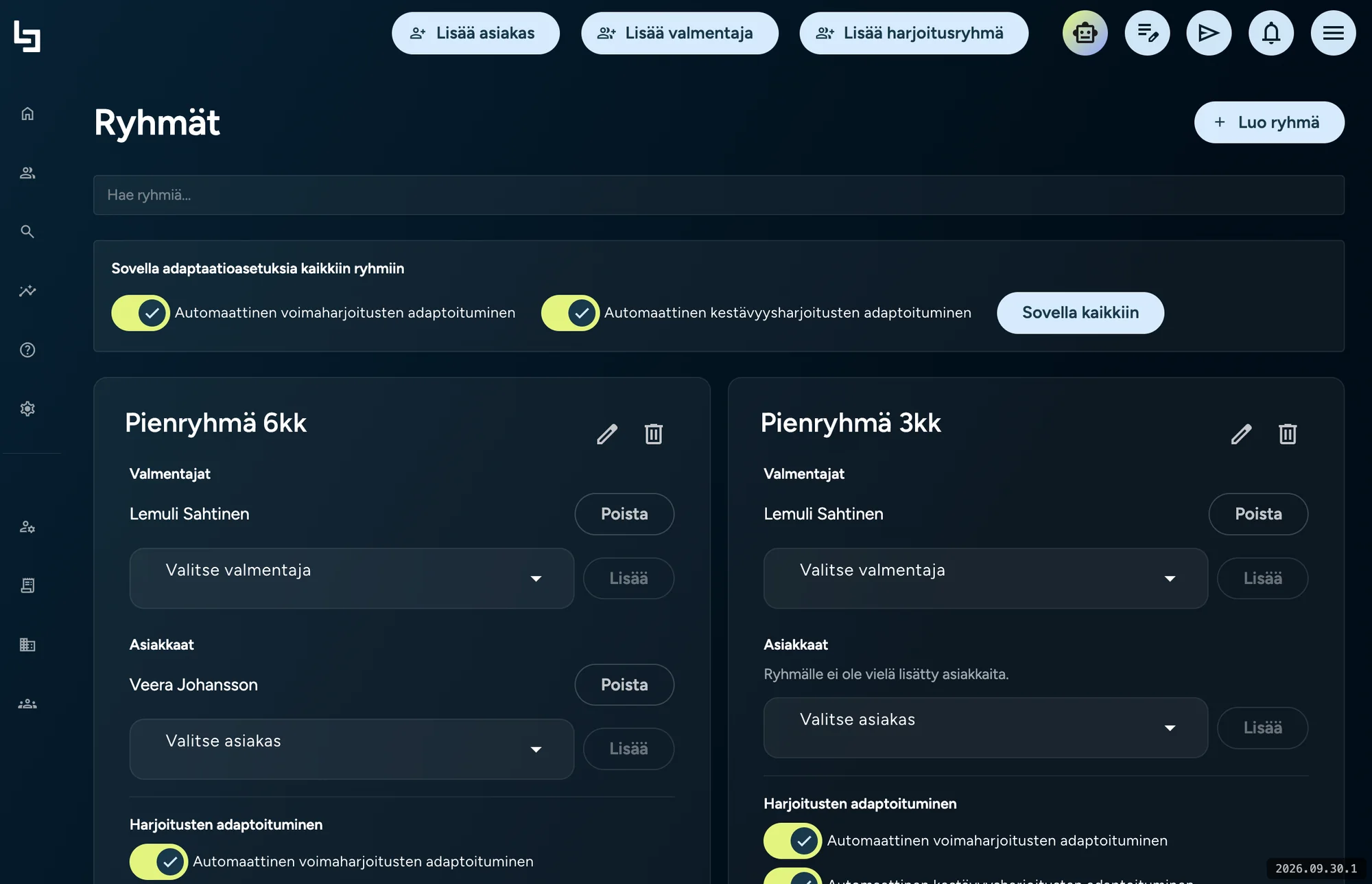The height and width of the screenshot is (884, 1372).
Task: Open the AI assistant robot icon
Action: 1085,33
